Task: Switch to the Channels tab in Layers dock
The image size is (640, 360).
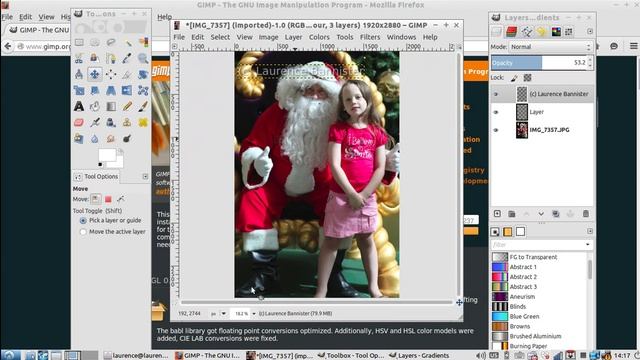Action: (511, 31)
